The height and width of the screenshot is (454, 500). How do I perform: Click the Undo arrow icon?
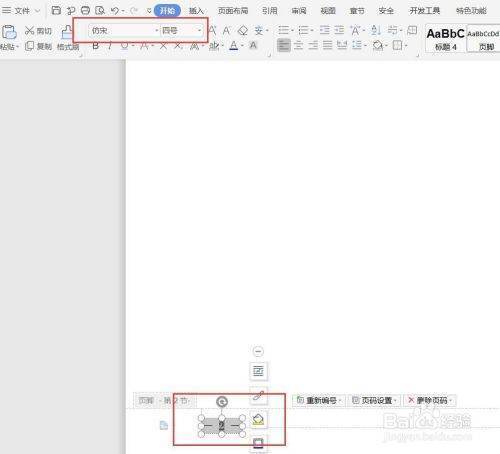[115, 11]
